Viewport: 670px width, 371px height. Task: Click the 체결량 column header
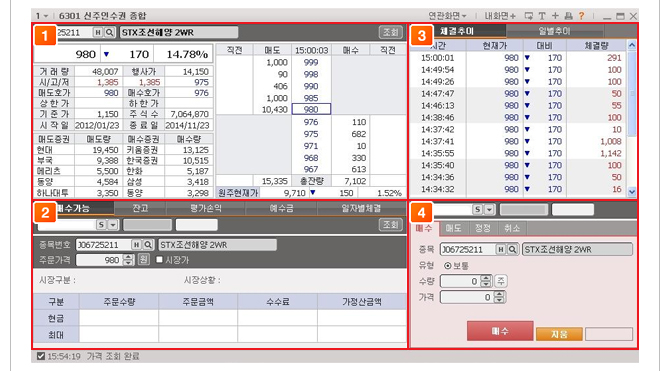point(596,45)
